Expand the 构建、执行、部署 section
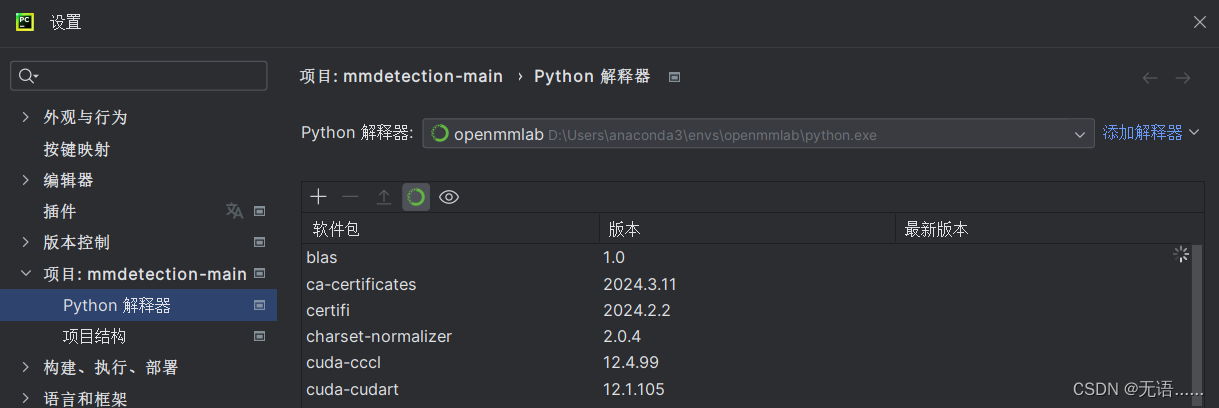 26,368
